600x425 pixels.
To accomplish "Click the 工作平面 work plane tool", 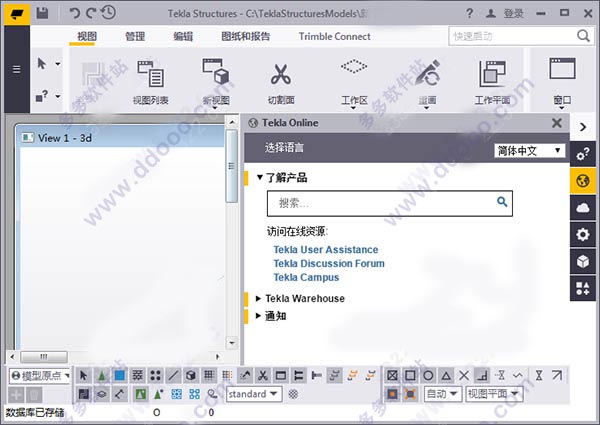I will tap(492, 82).
